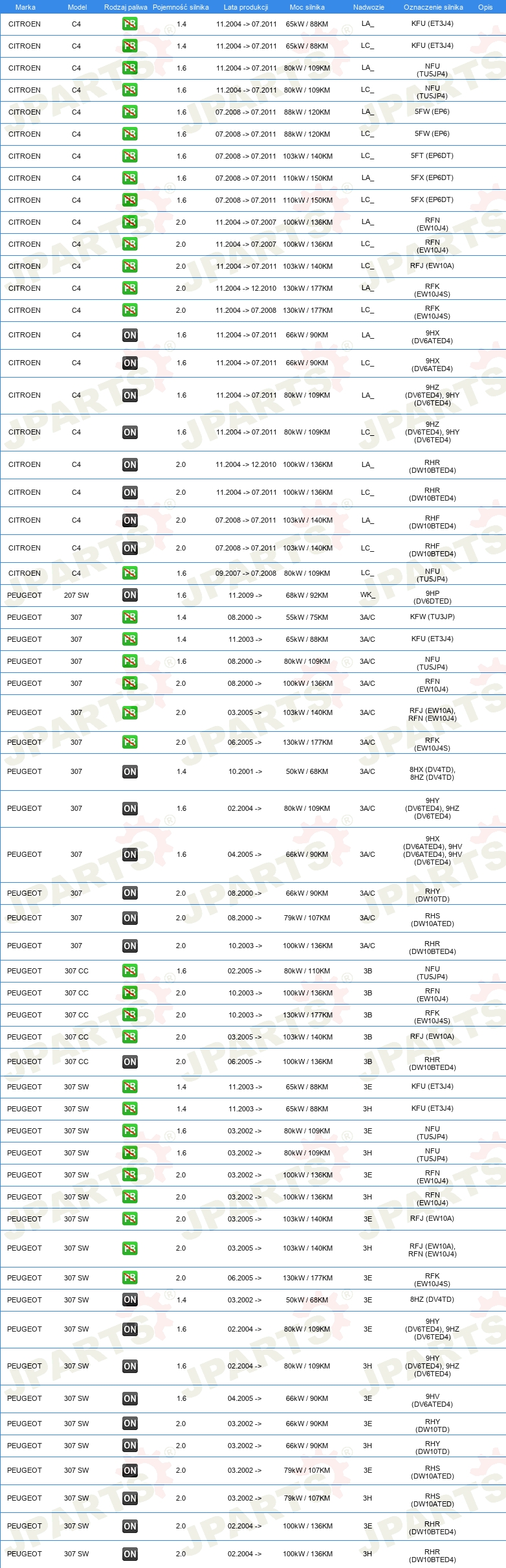The image size is (506, 1568).
Task: Select the KFW (TU3JP) engine code cell
Action: tap(432, 617)
